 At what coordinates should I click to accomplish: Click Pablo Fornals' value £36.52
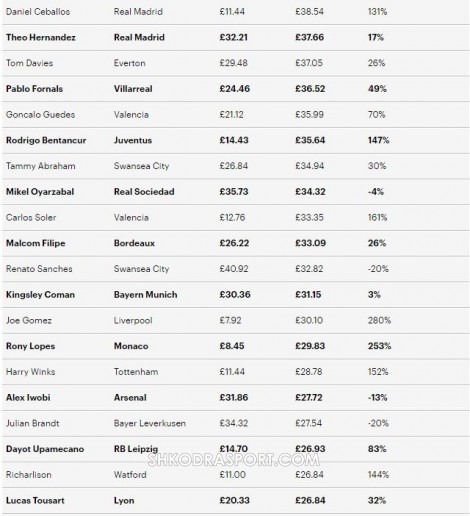pyautogui.click(x=310, y=89)
